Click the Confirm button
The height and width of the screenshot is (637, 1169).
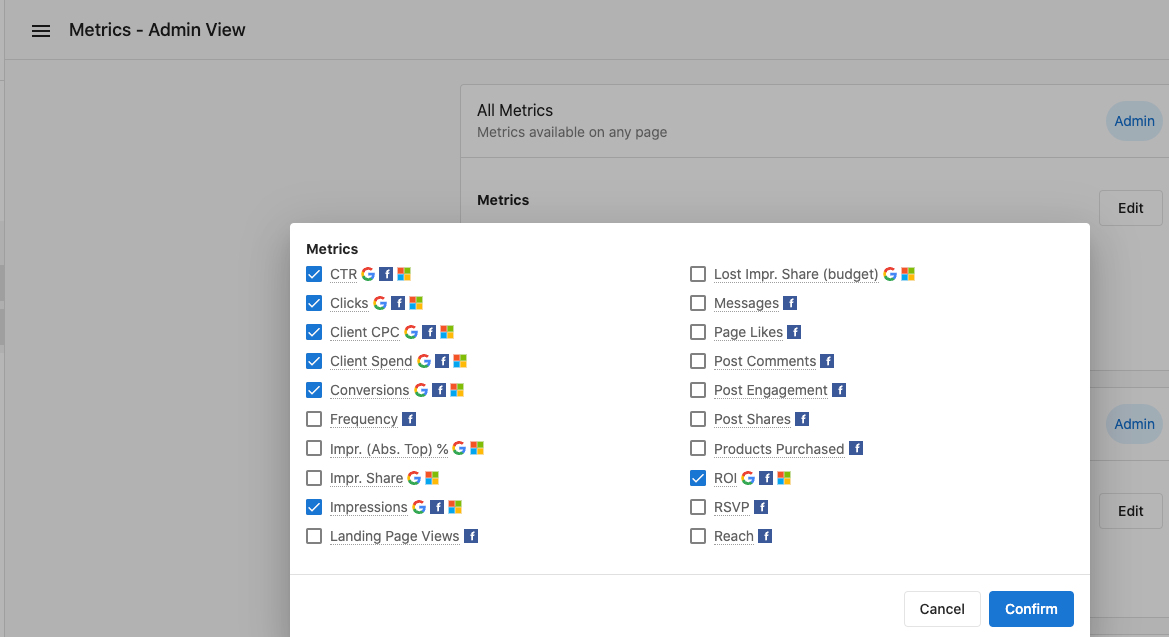tap(1030, 608)
